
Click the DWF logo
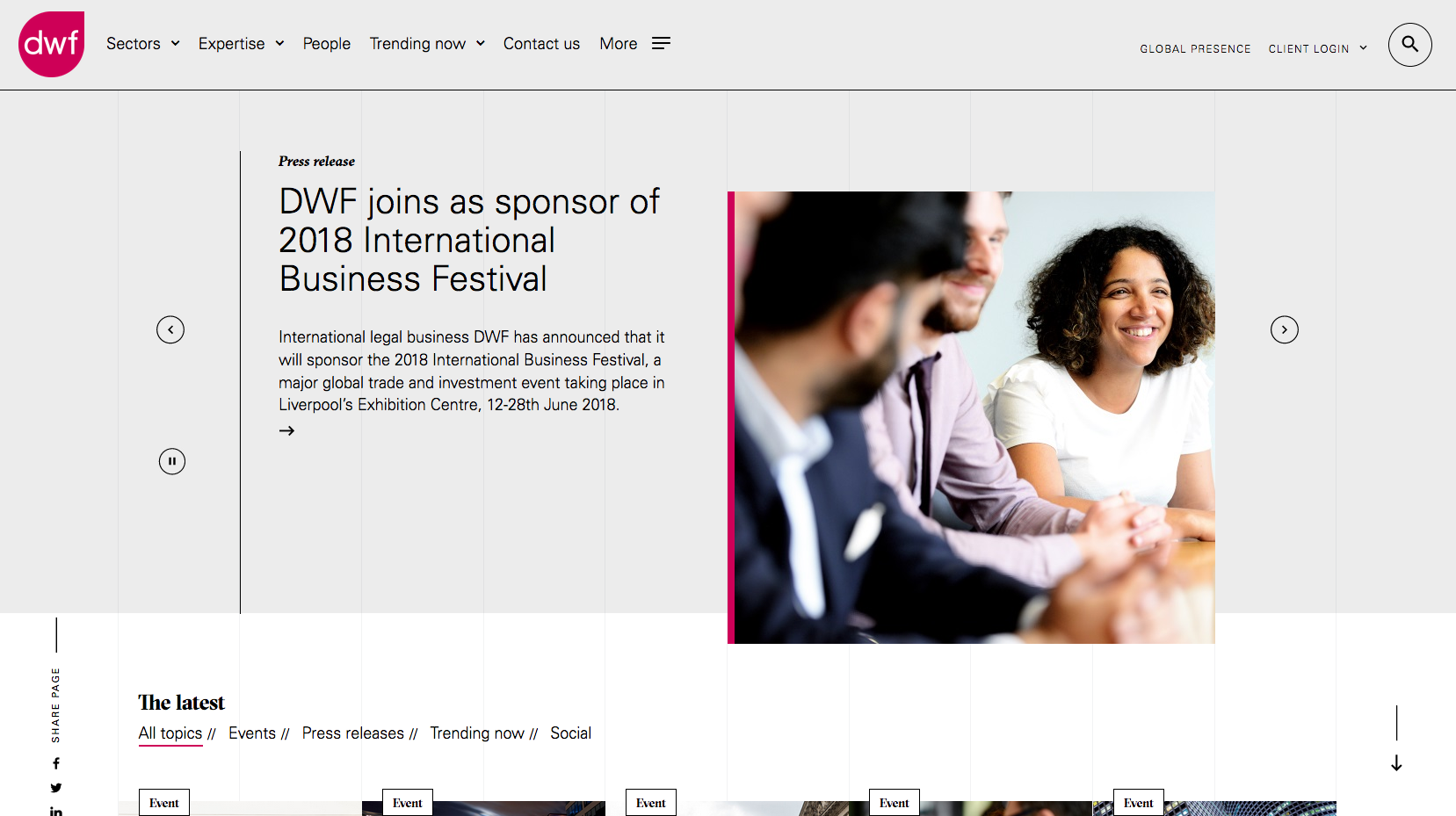click(x=51, y=44)
